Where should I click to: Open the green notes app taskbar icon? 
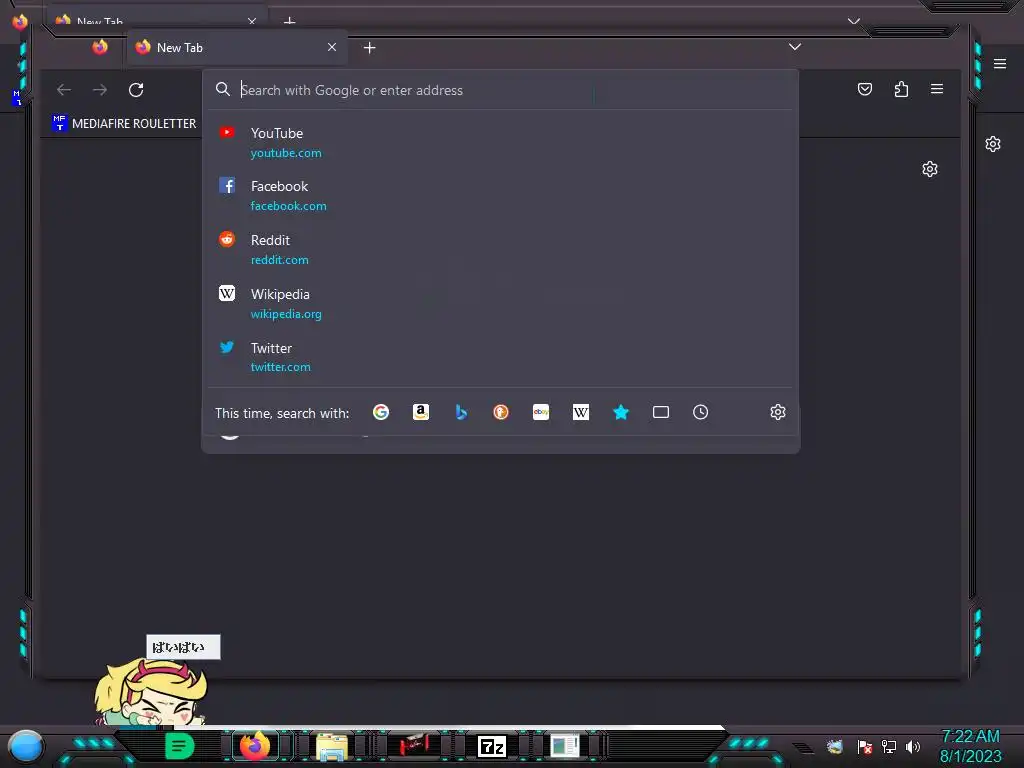click(179, 746)
